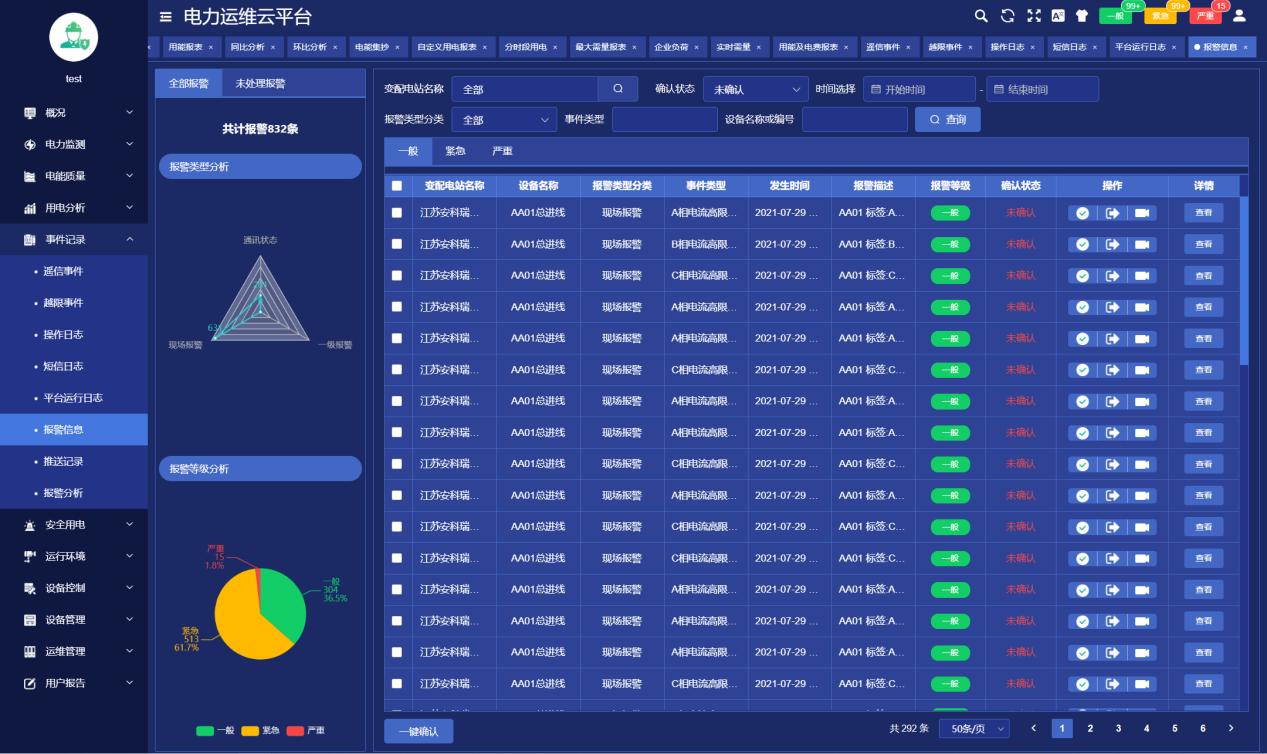Click 查看 link on the first alarm row

point(1205,212)
